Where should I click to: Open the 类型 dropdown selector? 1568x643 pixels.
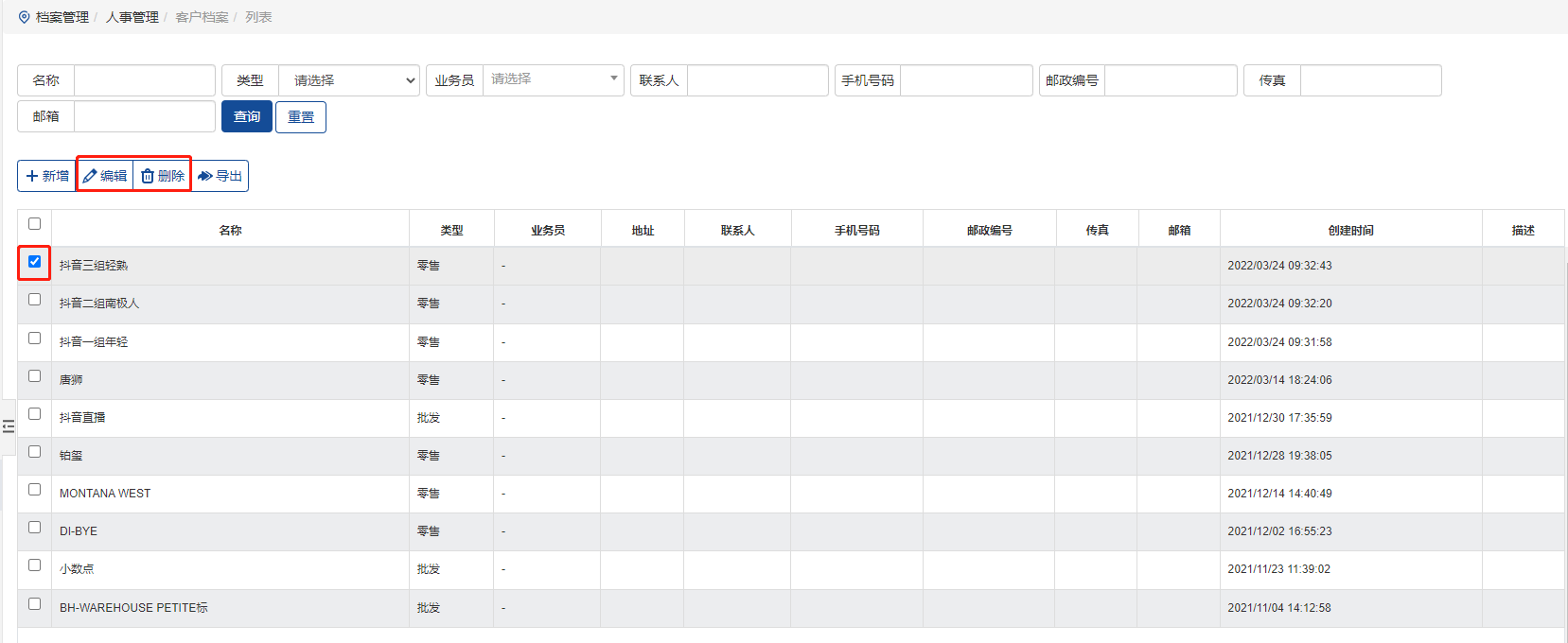pyautogui.click(x=349, y=80)
